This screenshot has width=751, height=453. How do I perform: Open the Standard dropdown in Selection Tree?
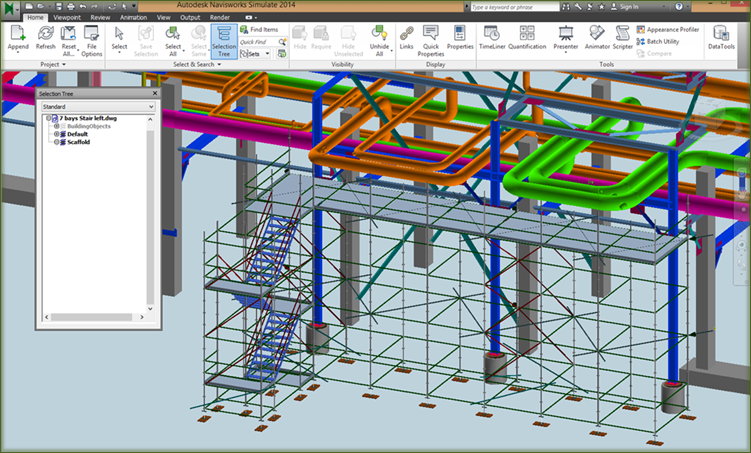(x=97, y=105)
